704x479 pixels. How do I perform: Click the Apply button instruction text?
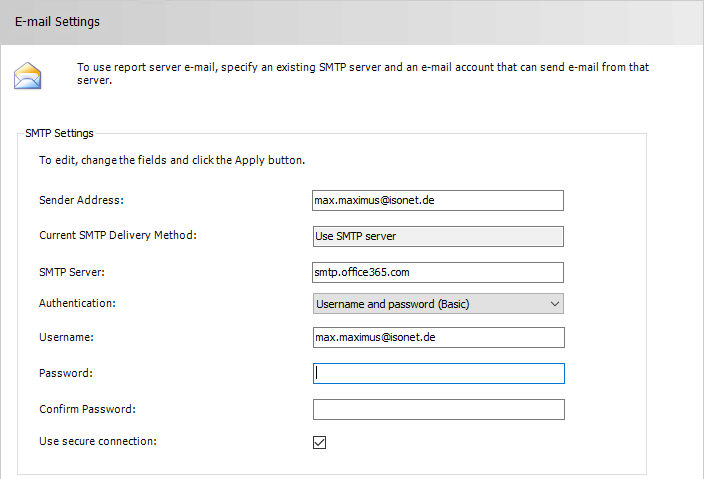click(x=172, y=160)
